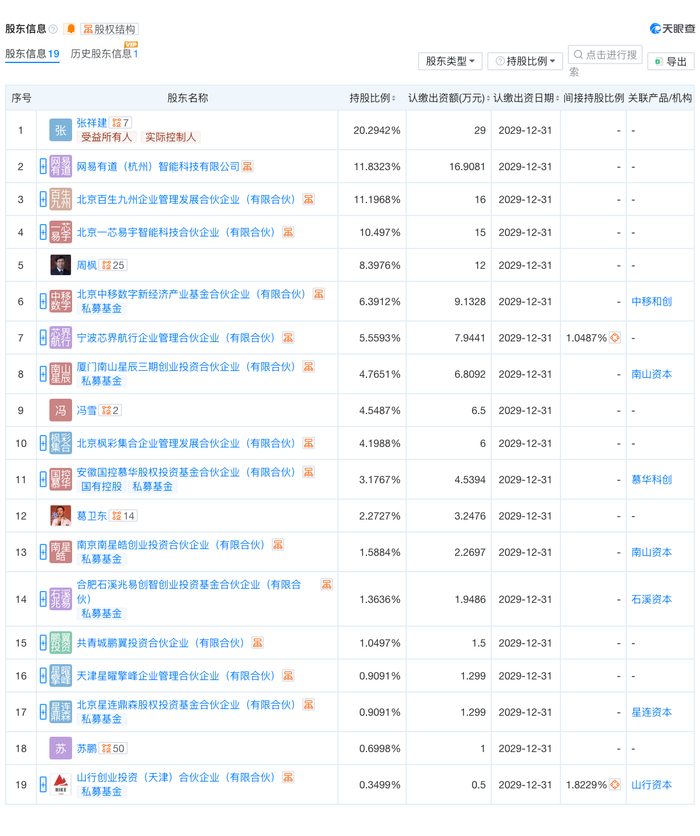Click equity icon after 北京一芯易宇 name
This screenshot has width=700, height=836.
point(288,232)
